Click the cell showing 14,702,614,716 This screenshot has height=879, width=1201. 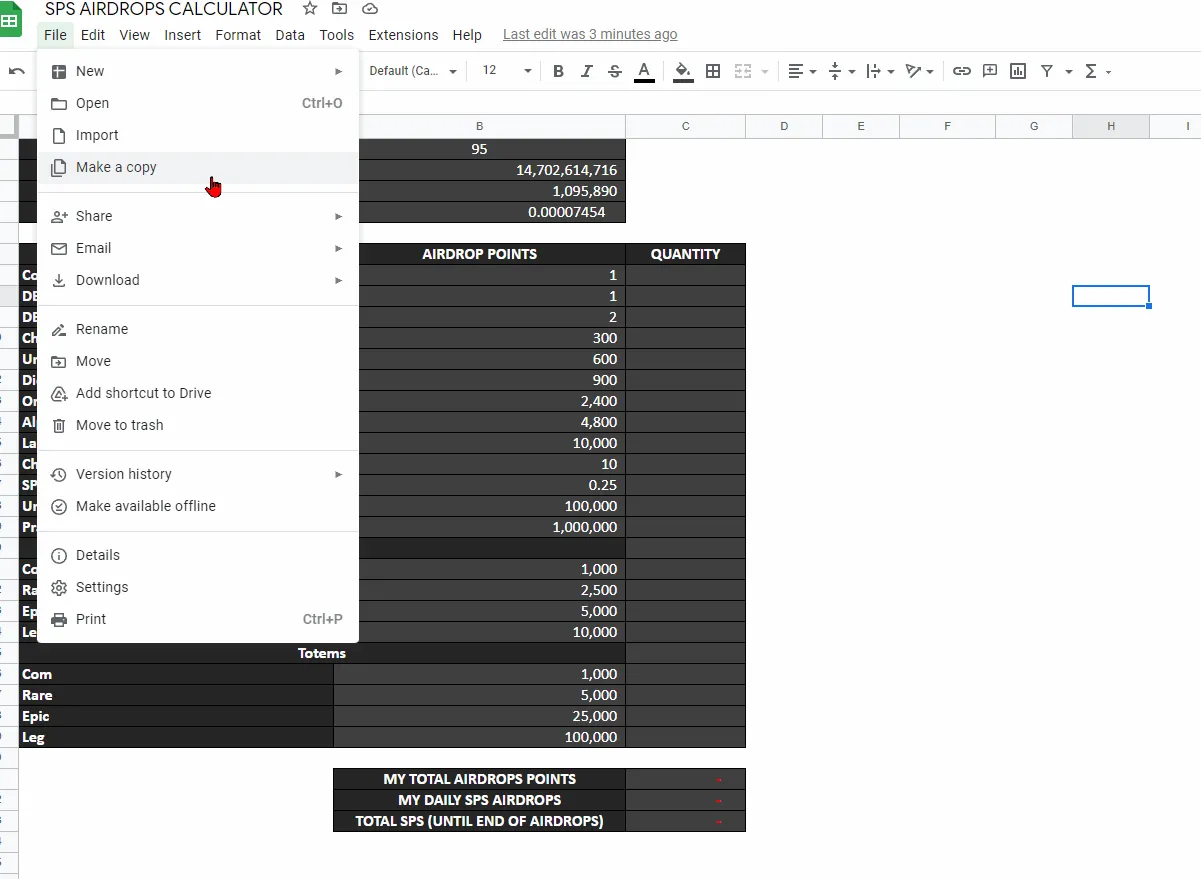point(480,170)
